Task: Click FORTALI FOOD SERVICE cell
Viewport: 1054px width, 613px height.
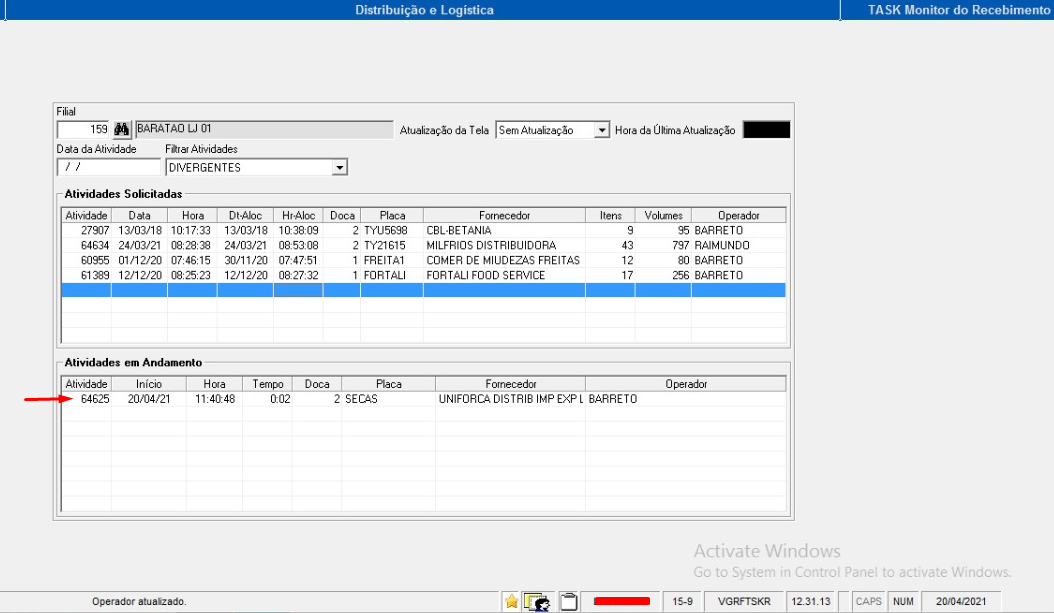Action: 504,276
